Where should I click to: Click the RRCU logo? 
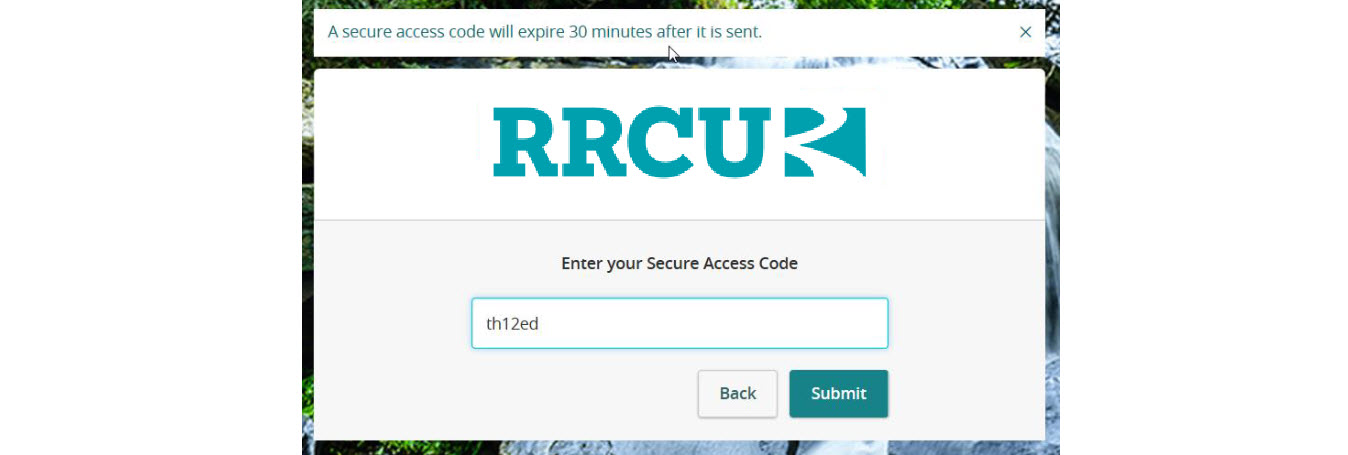tap(680, 143)
